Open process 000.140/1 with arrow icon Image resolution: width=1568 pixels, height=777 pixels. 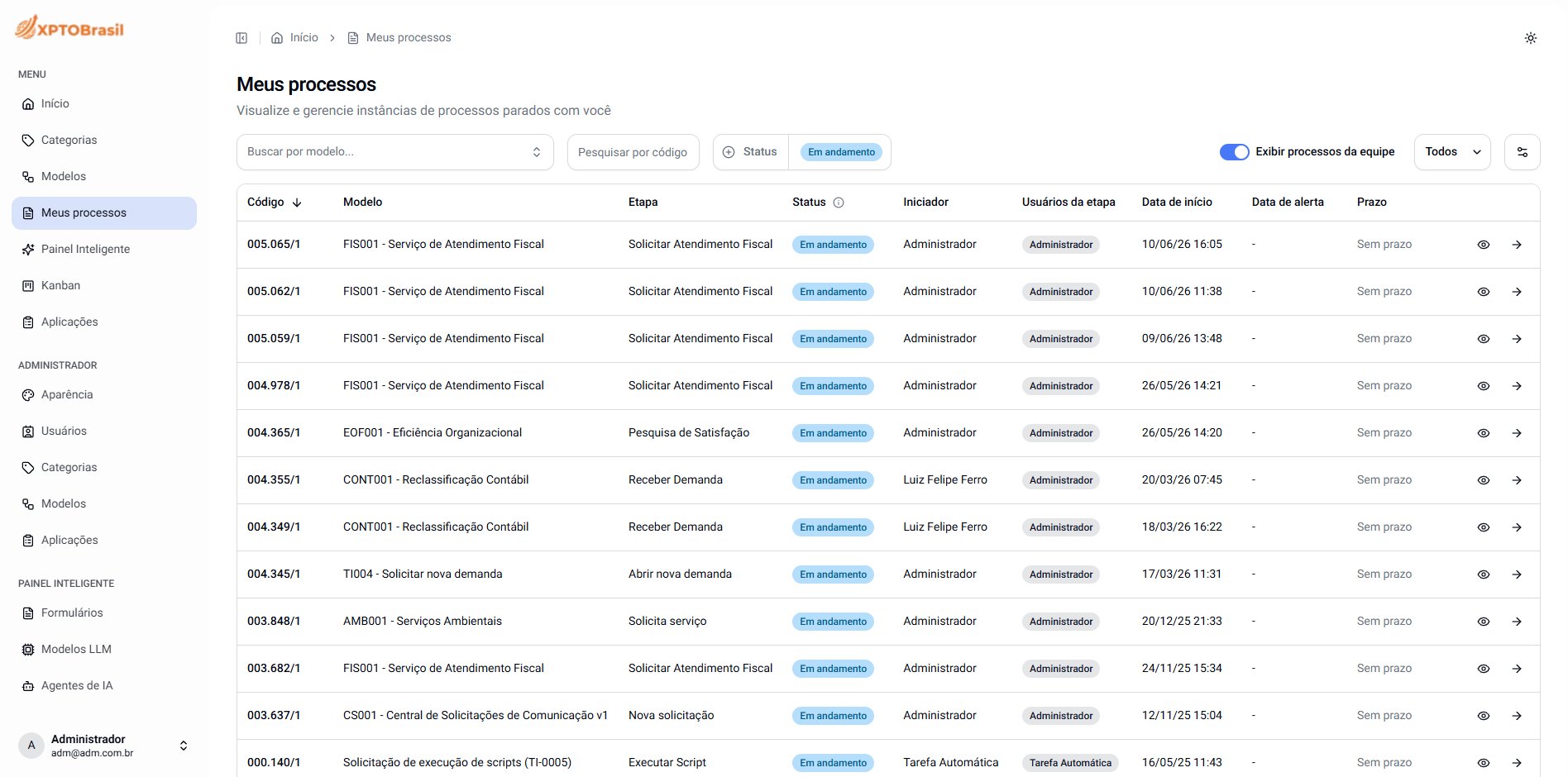1517,763
